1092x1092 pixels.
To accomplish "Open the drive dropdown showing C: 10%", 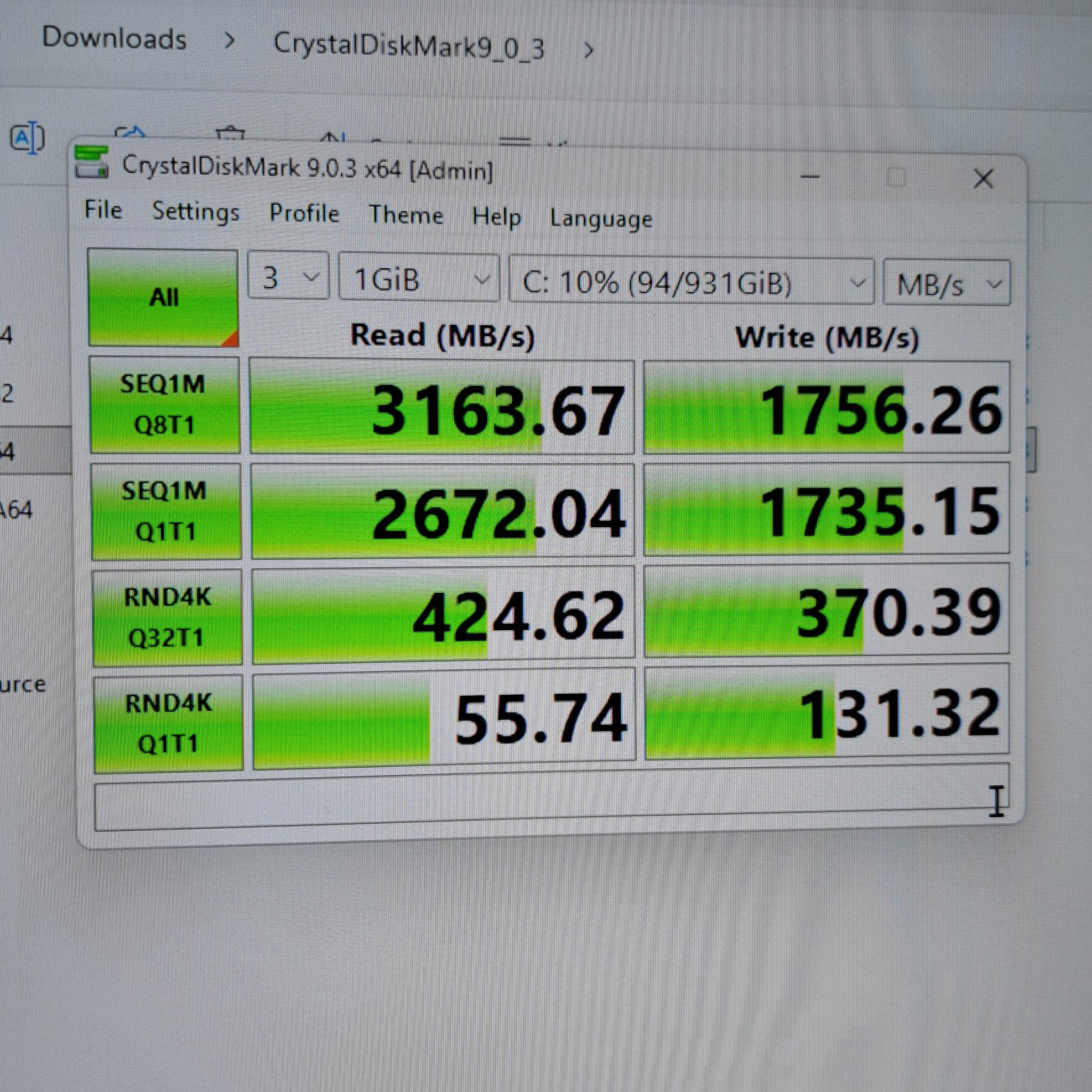I will 692,282.
